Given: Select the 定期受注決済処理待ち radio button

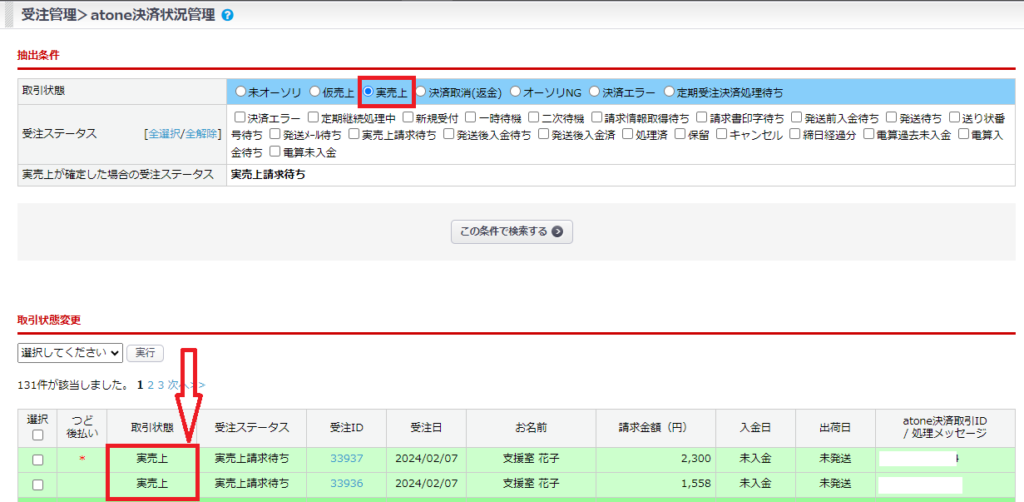Looking at the screenshot, I should [x=669, y=92].
